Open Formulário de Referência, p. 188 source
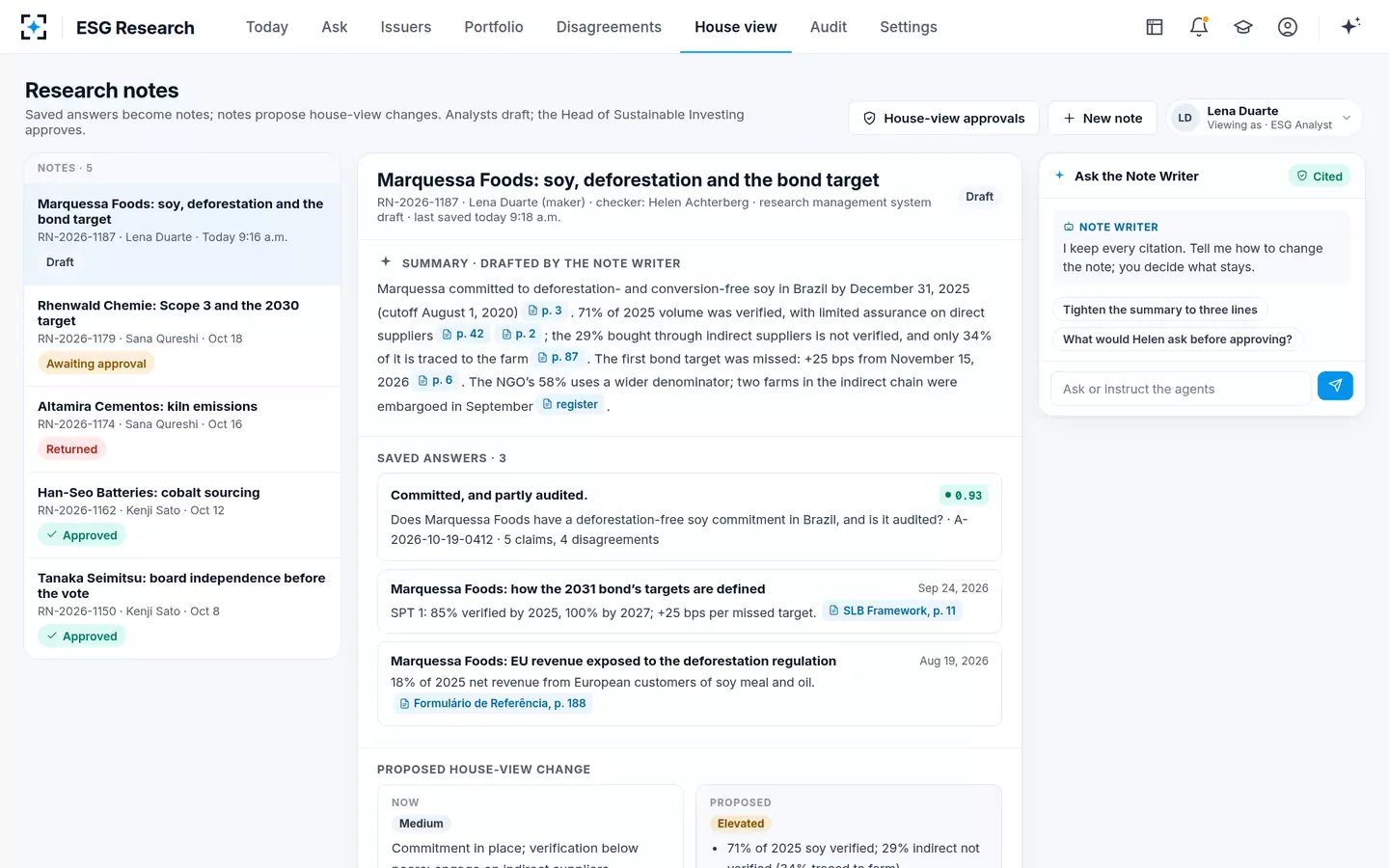 (493, 703)
